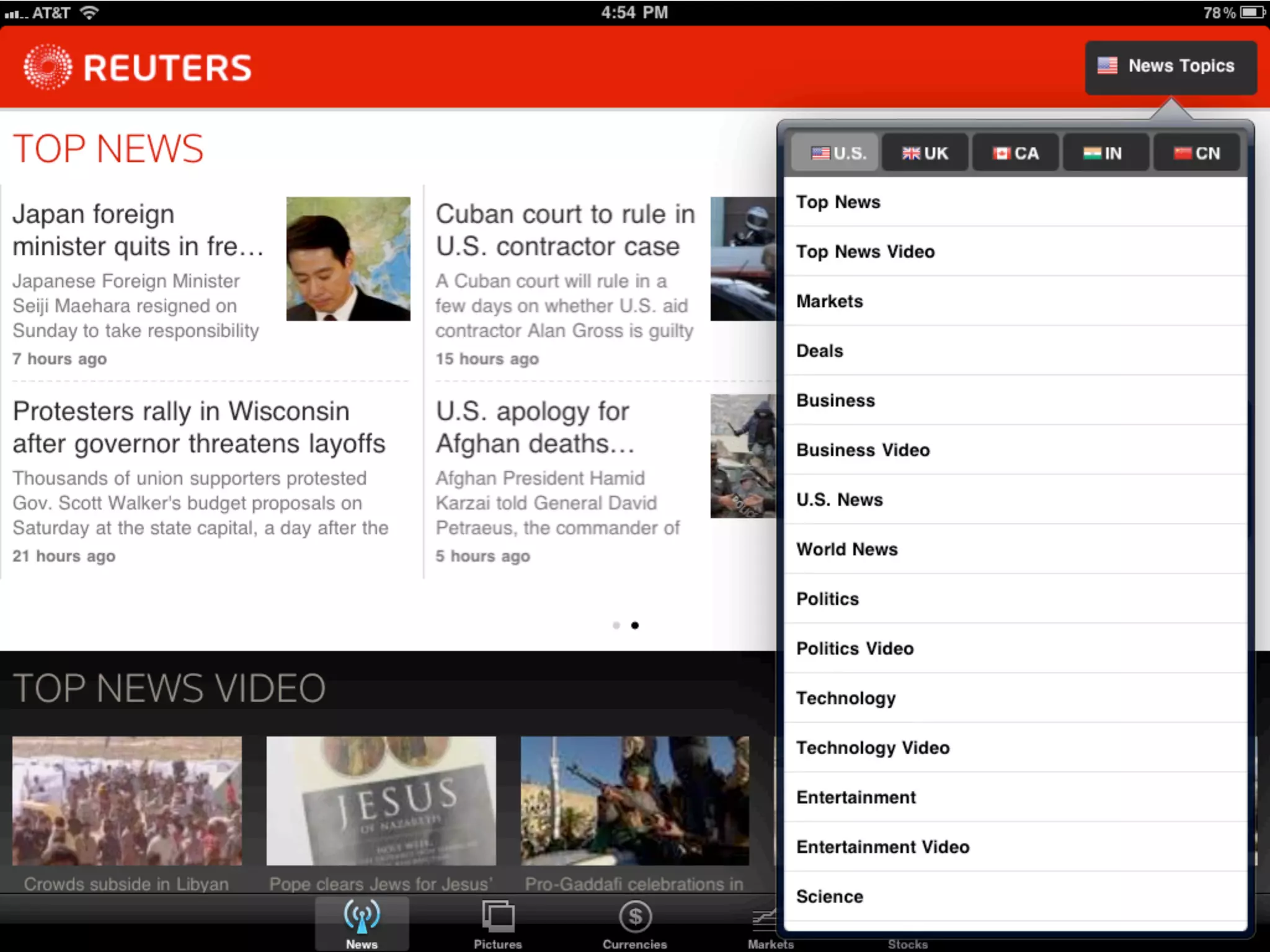Choose World News in topics list

(847, 549)
